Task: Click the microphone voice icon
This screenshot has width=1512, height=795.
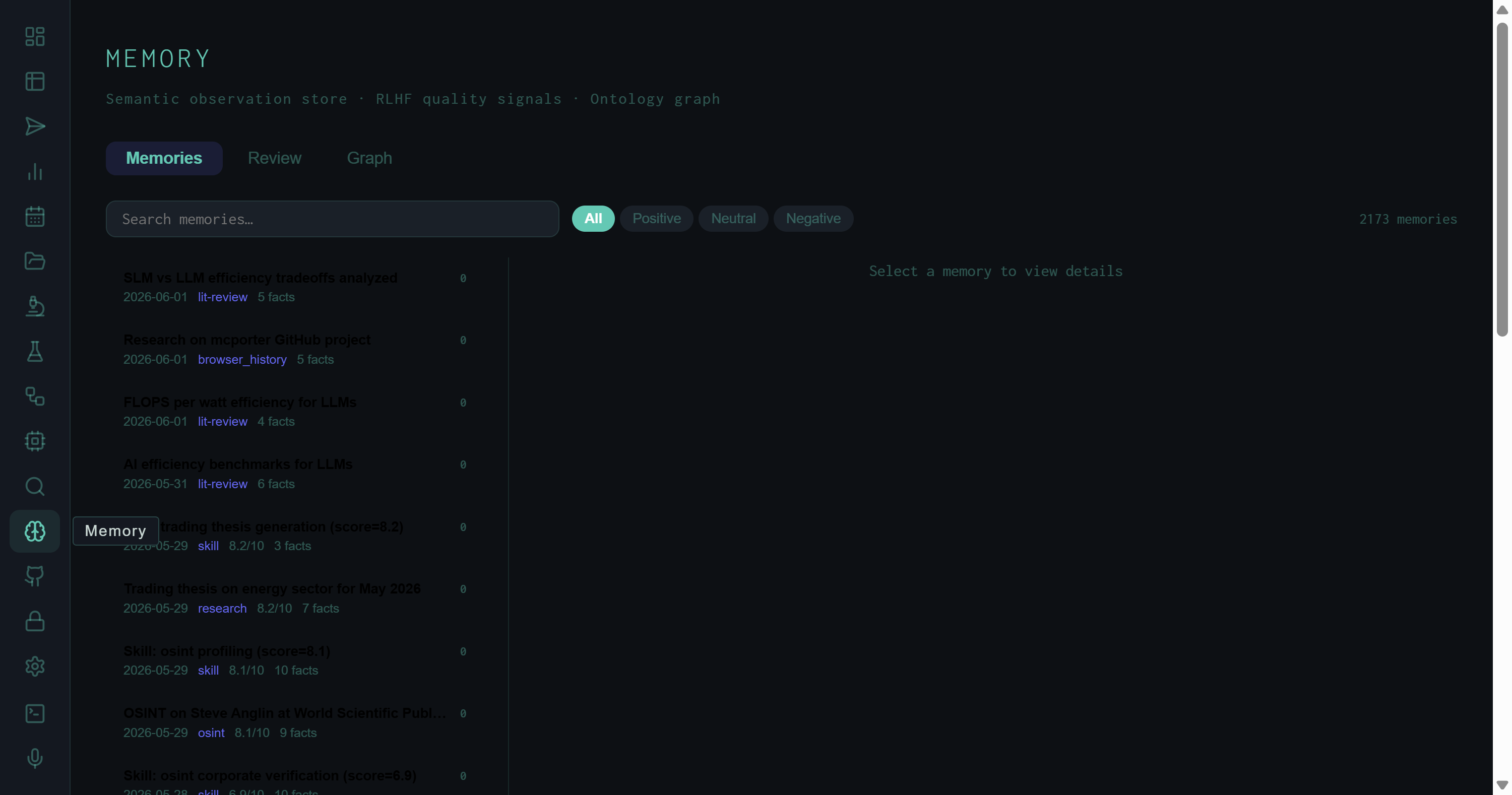Action: click(x=35, y=758)
